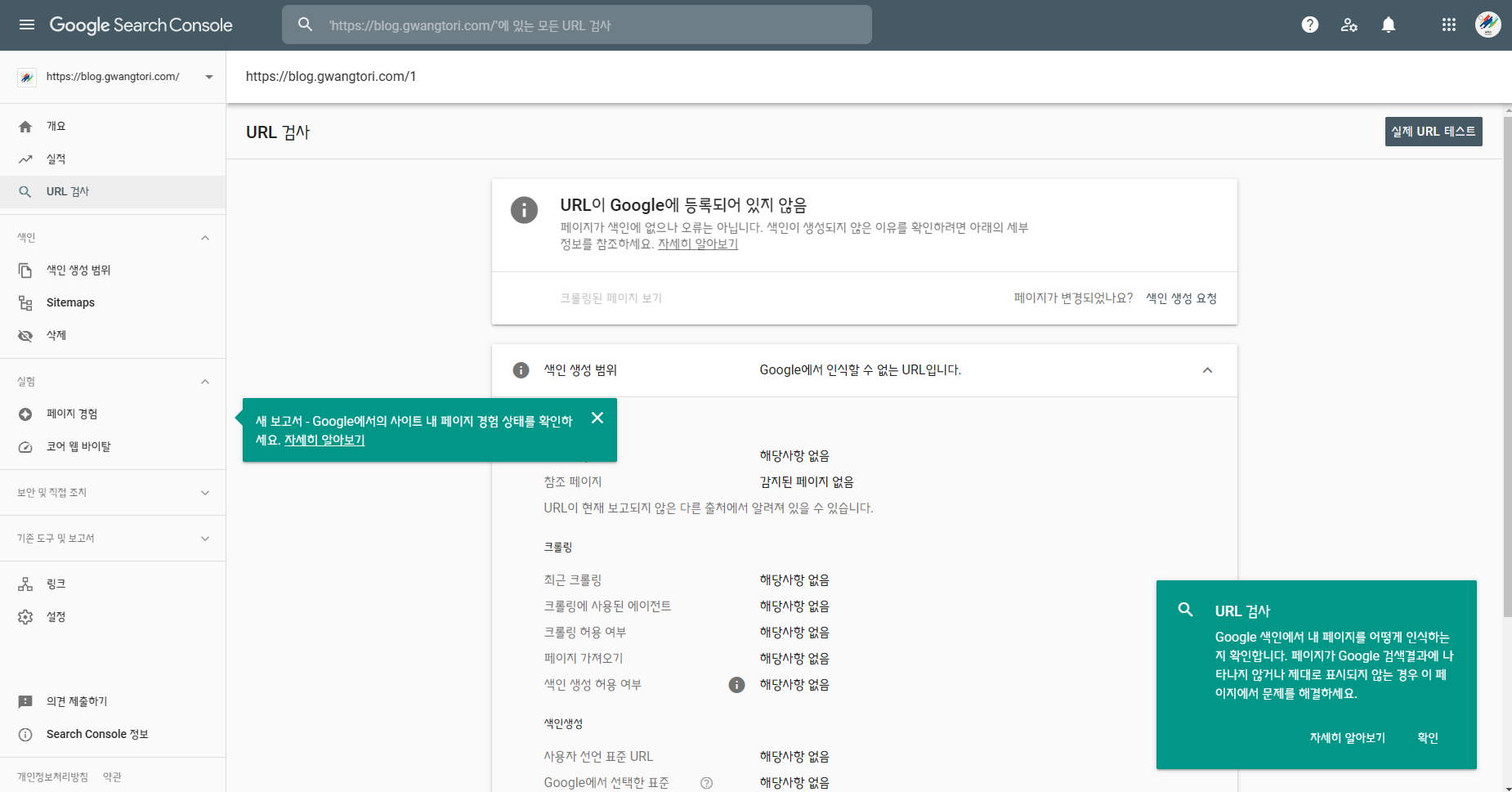1512x792 pixels.
Task: Click the home icon for 개요
Action: (x=25, y=127)
